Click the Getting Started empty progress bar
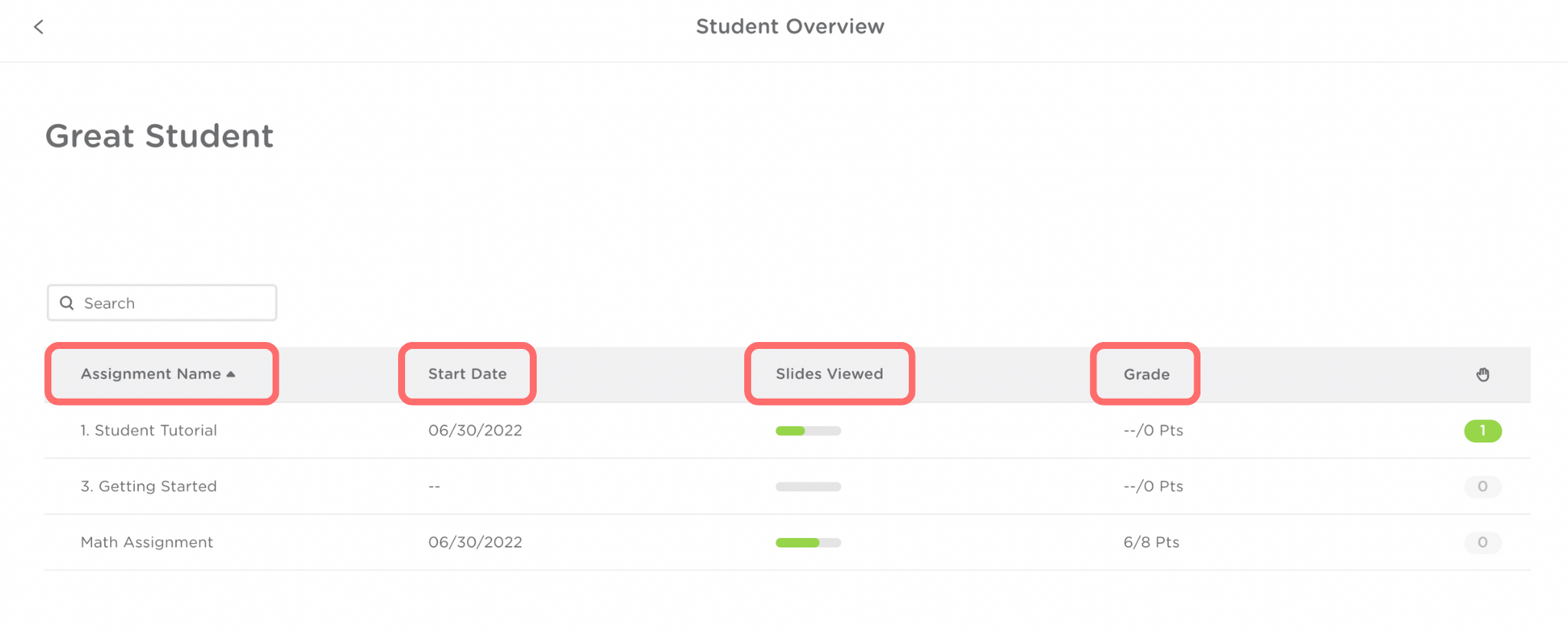The height and width of the screenshot is (632, 1568). tap(808, 487)
